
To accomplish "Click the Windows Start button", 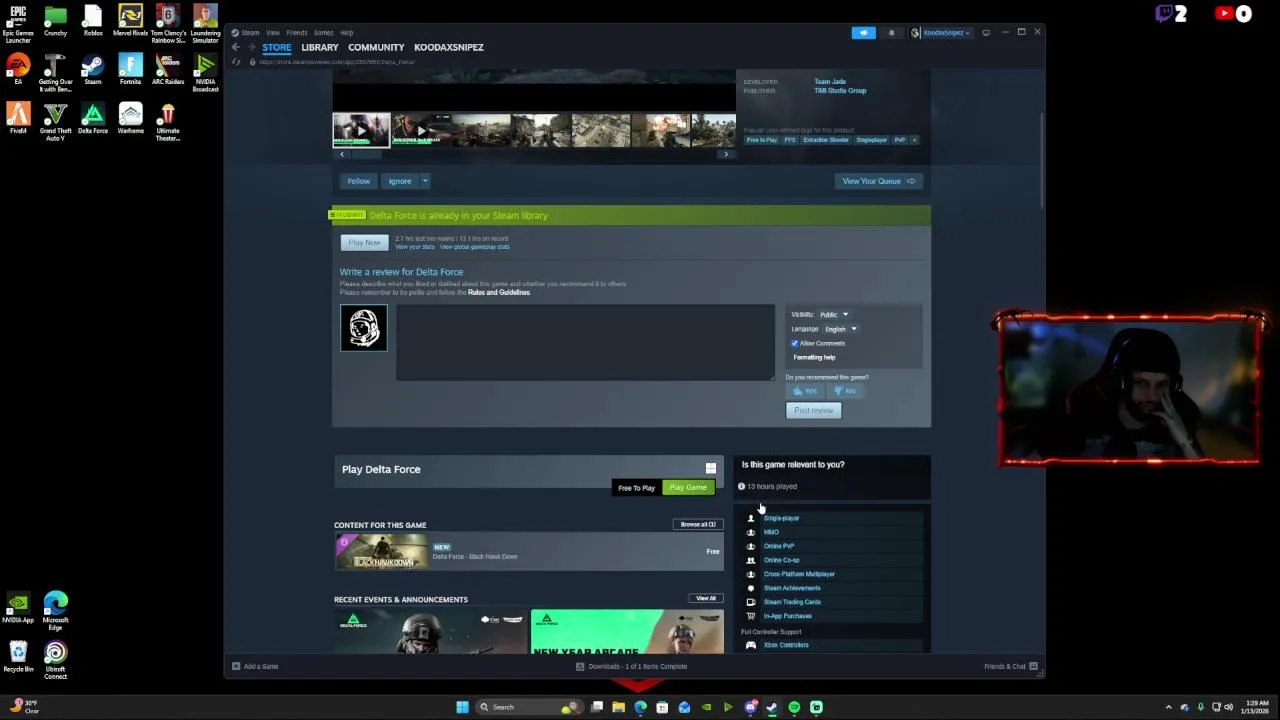I will 462,707.
